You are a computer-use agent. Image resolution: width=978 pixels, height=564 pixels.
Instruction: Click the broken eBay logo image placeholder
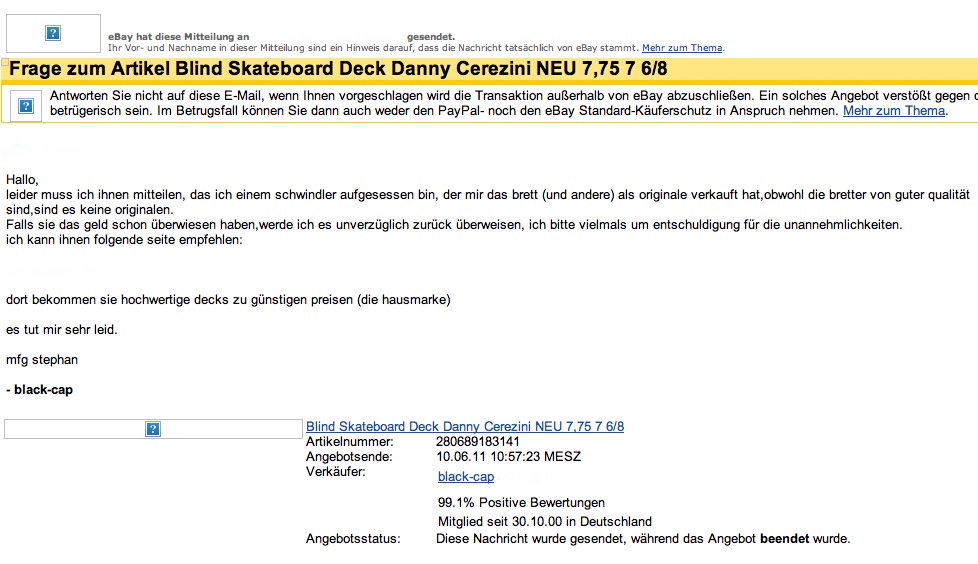[53, 33]
